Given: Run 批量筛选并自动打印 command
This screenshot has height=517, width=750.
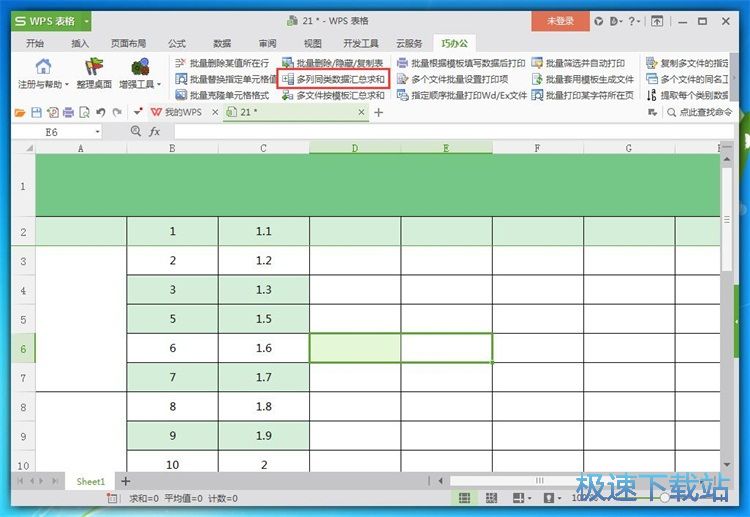Looking at the screenshot, I should (x=578, y=63).
